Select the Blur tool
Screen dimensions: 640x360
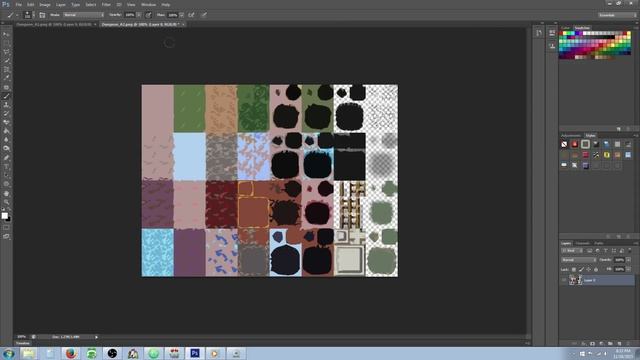click(x=6, y=140)
